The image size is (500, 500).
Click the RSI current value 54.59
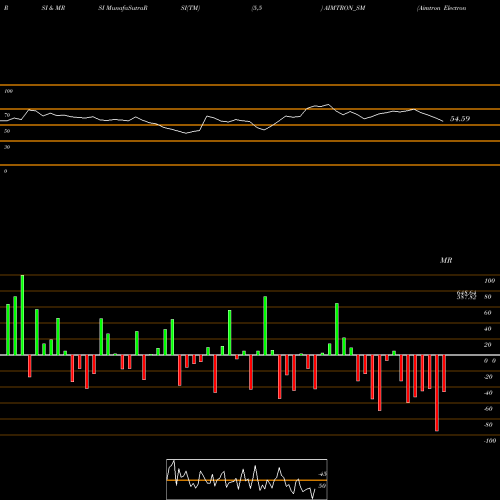click(x=460, y=119)
